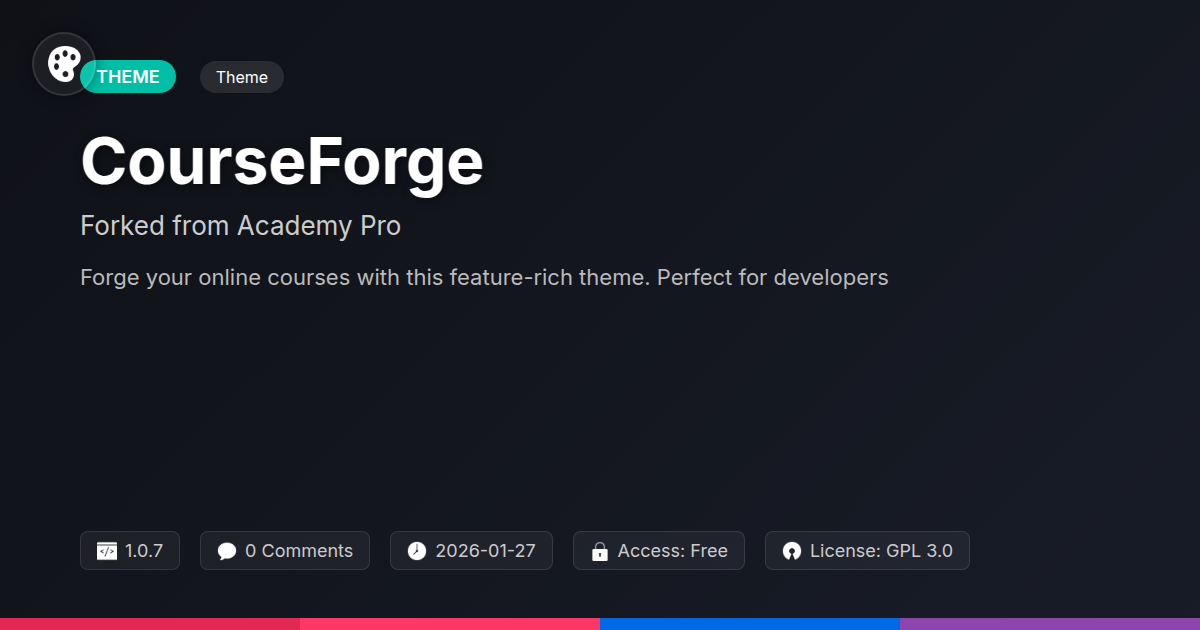Click the comments speech bubble icon
1200x630 pixels.
tap(227, 551)
